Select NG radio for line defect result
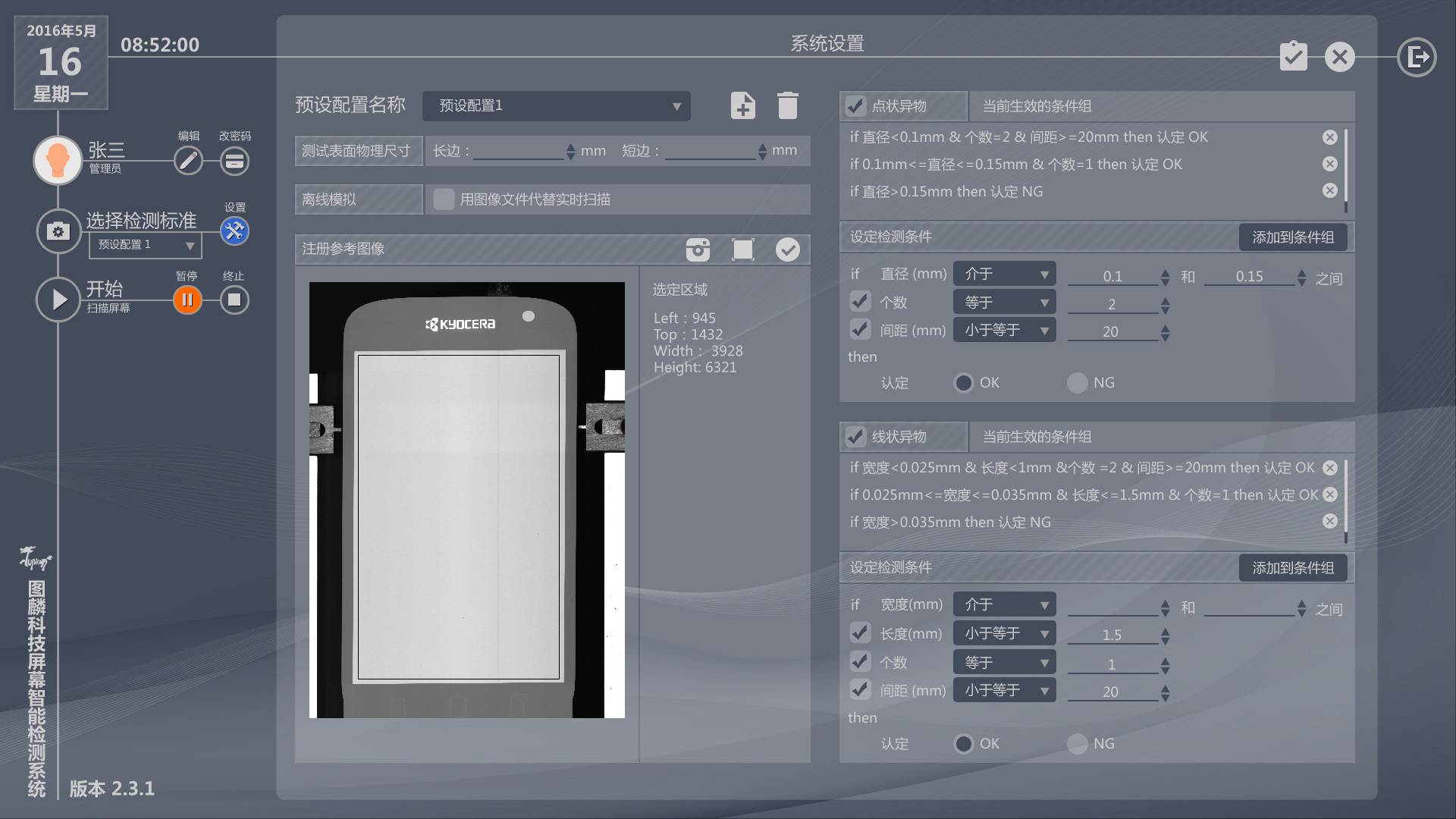The image size is (1456, 819). (1078, 744)
